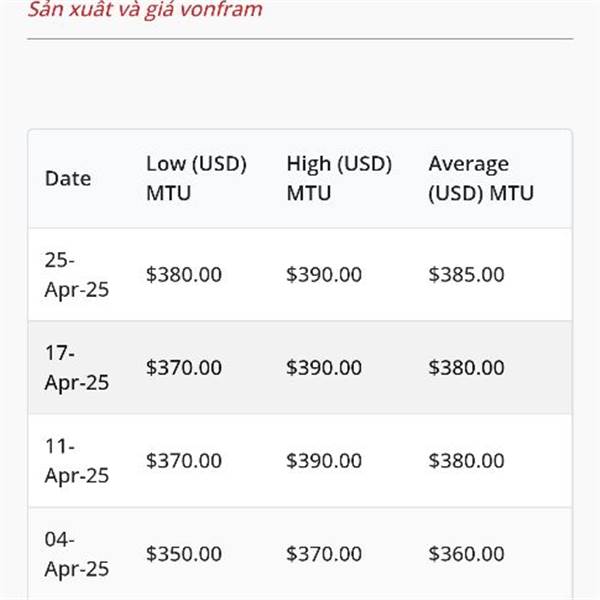The image size is (600, 600).
Task: Select $370.00 low price for 11-Apr-25
Action: (184, 461)
